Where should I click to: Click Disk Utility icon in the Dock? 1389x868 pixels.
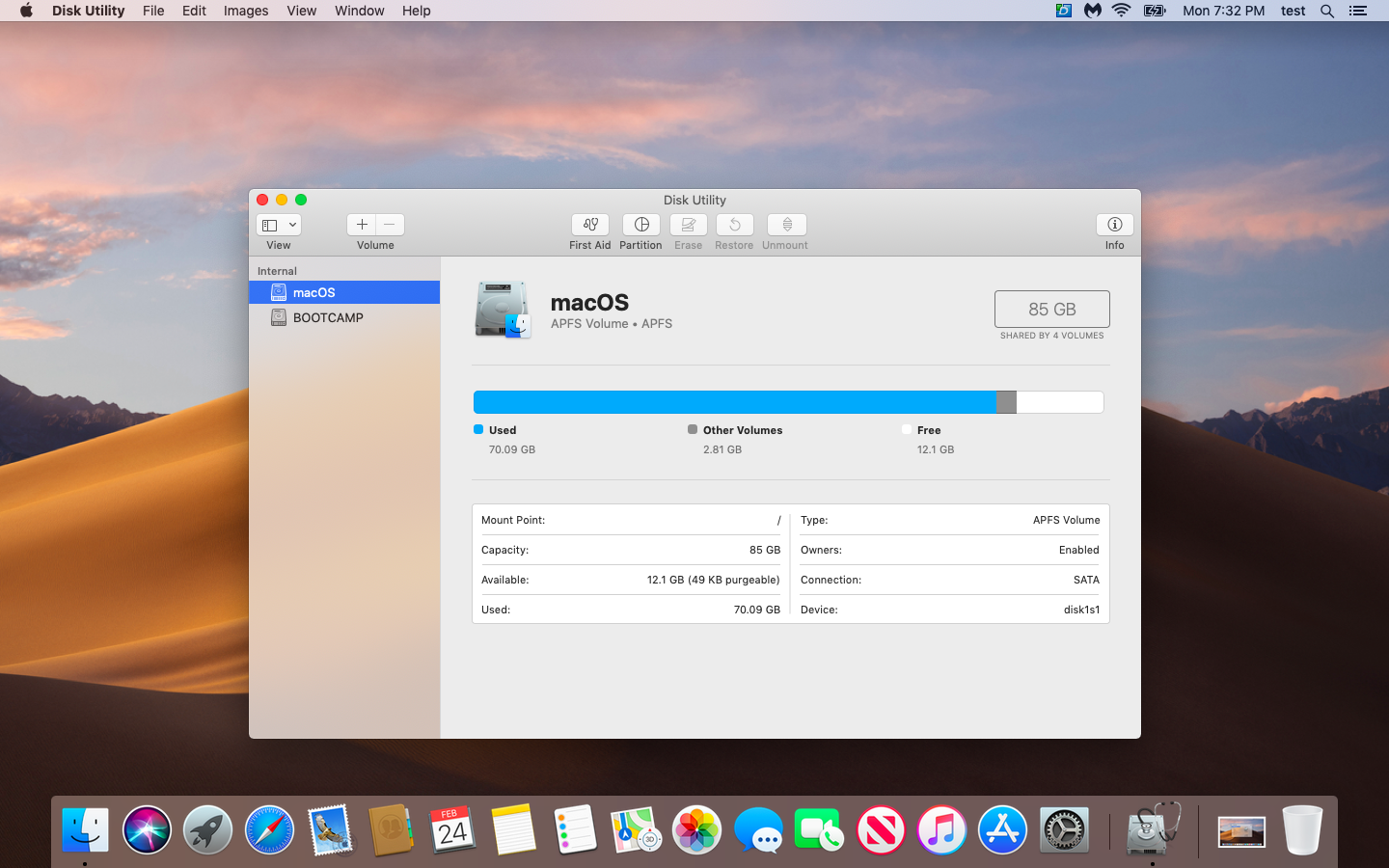click(x=1153, y=829)
